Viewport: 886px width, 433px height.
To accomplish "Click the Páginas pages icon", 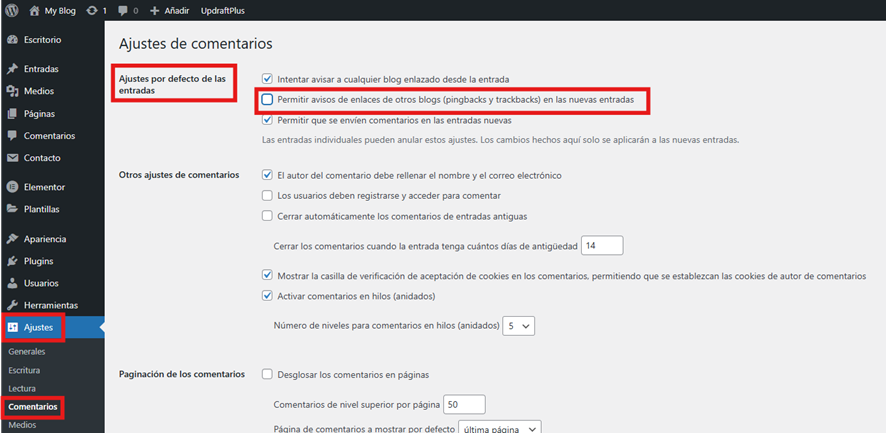I will 12,114.
